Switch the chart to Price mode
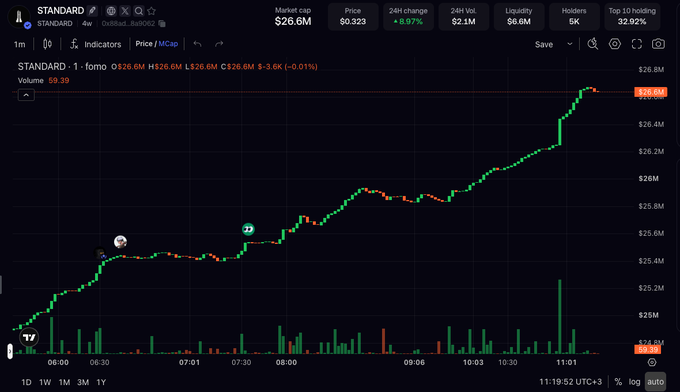Screen dimensions: 680x392 (144, 44)
